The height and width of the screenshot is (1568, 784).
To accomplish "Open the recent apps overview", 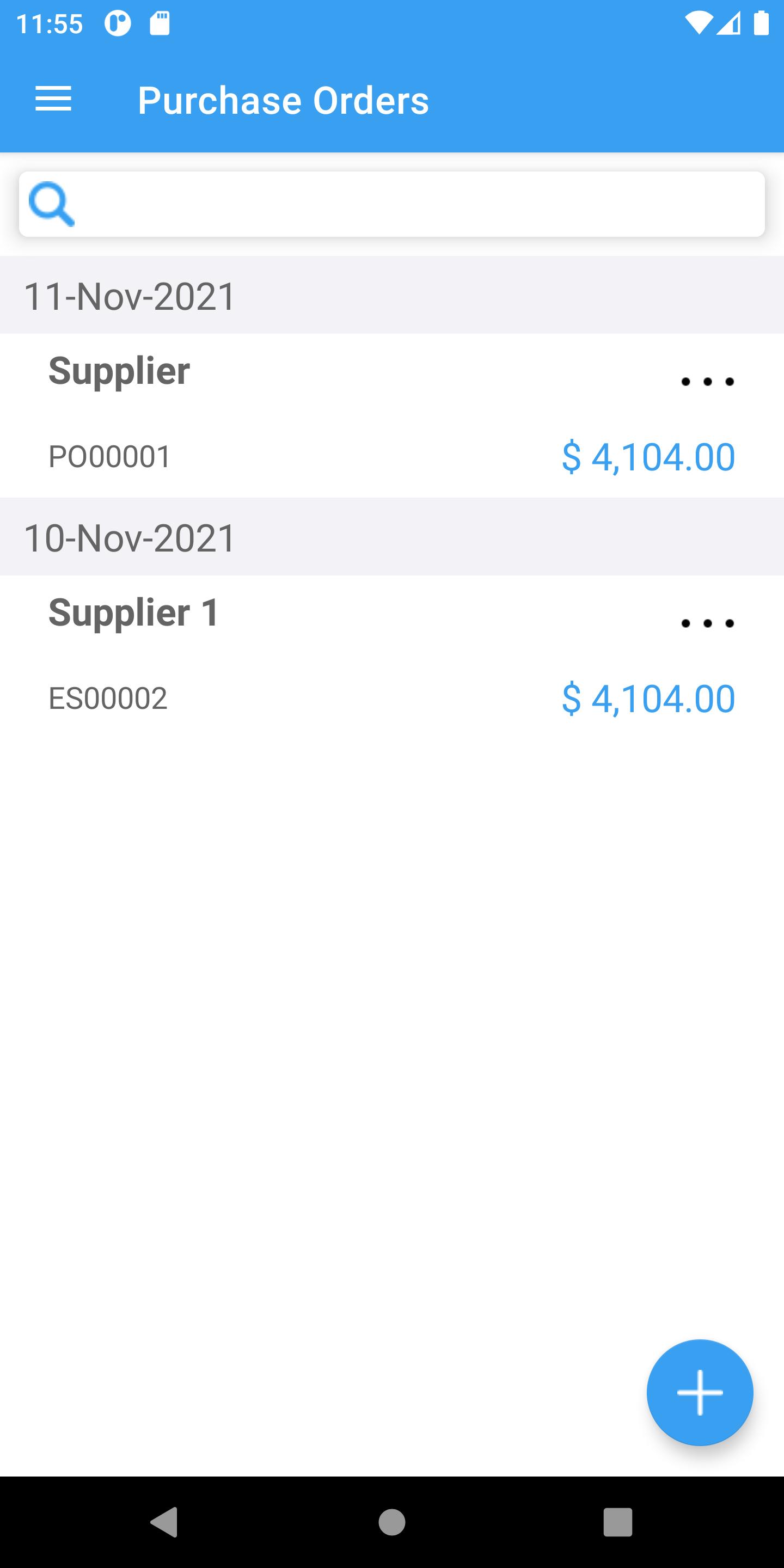I will (617, 1522).
